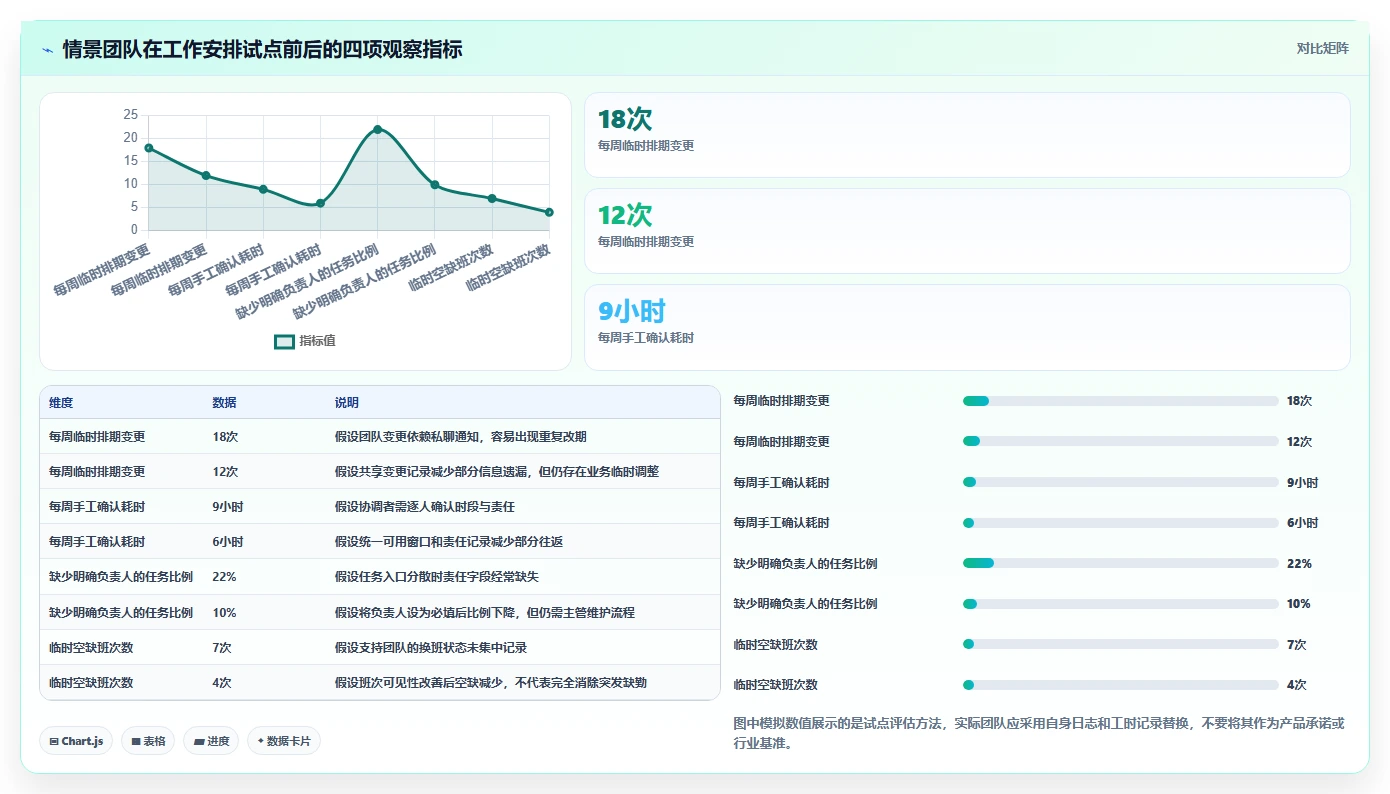Click the 25 tick on the chart's y-axis
This screenshot has height=794, width=1390.
tap(131, 115)
